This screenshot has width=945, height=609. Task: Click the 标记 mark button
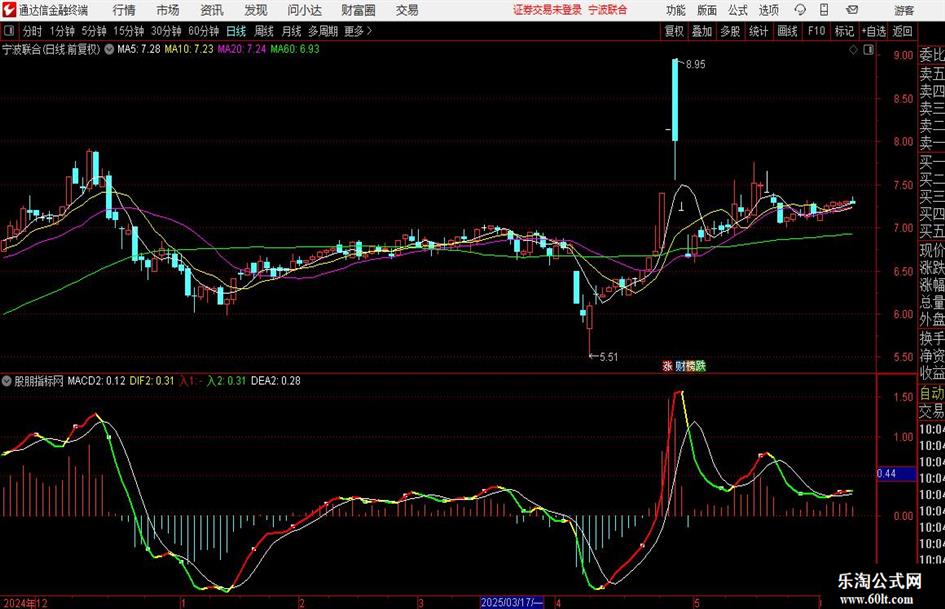point(844,31)
